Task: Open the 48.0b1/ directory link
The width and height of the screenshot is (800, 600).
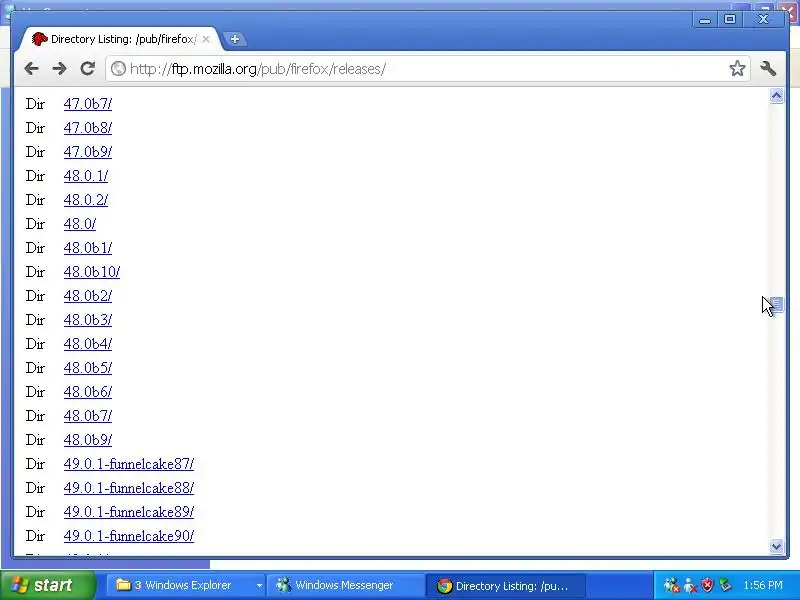Action: [88, 248]
